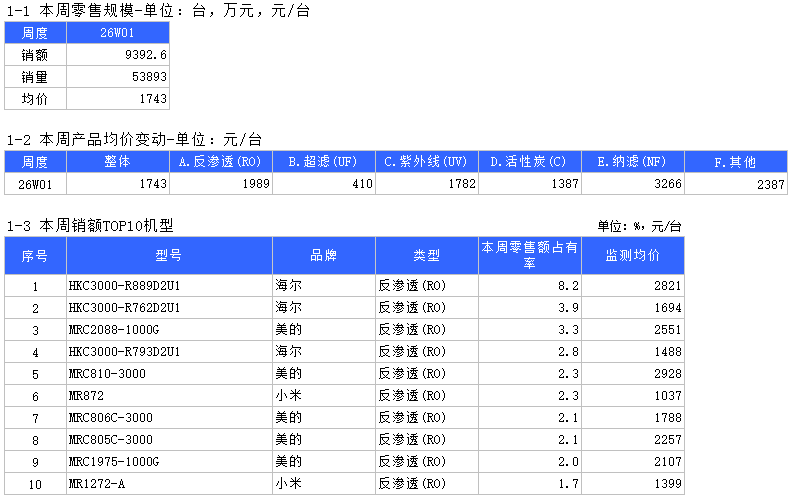Image resolution: width=793 pixels, height=498 pixels.
Task: Click the MRC2088-1000G model cell
Action: (x=169, y=330)
